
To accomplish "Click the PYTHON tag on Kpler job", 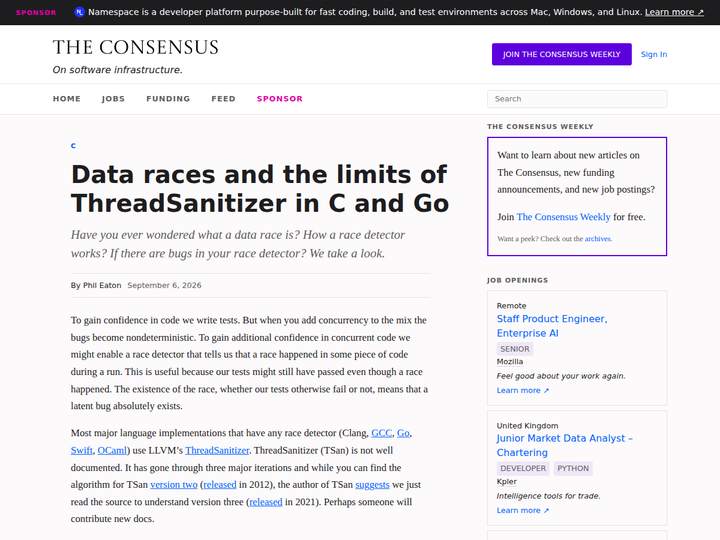I will click(573, 468).
